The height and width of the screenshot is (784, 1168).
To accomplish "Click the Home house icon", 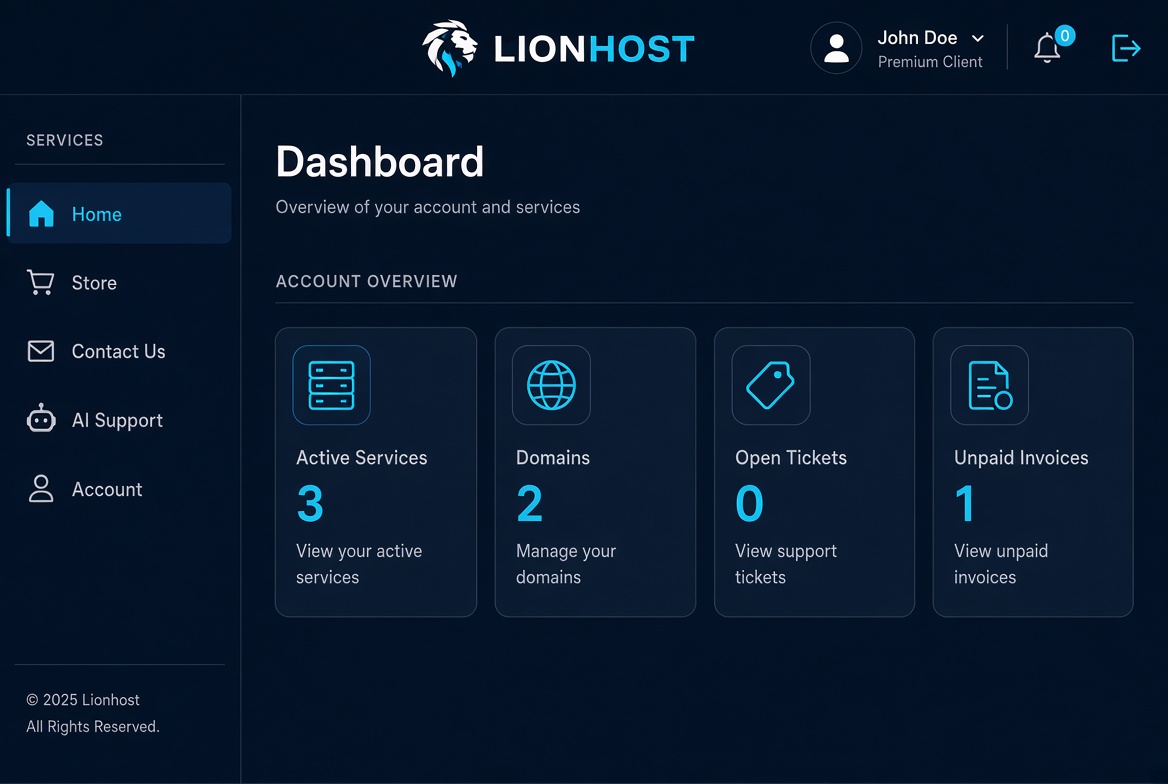I will [41, 214].
